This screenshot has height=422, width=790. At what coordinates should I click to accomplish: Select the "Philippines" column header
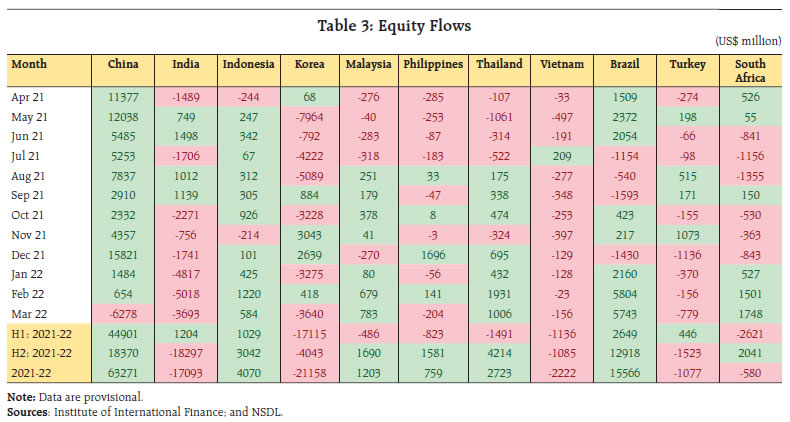click(x=433, y=64)
